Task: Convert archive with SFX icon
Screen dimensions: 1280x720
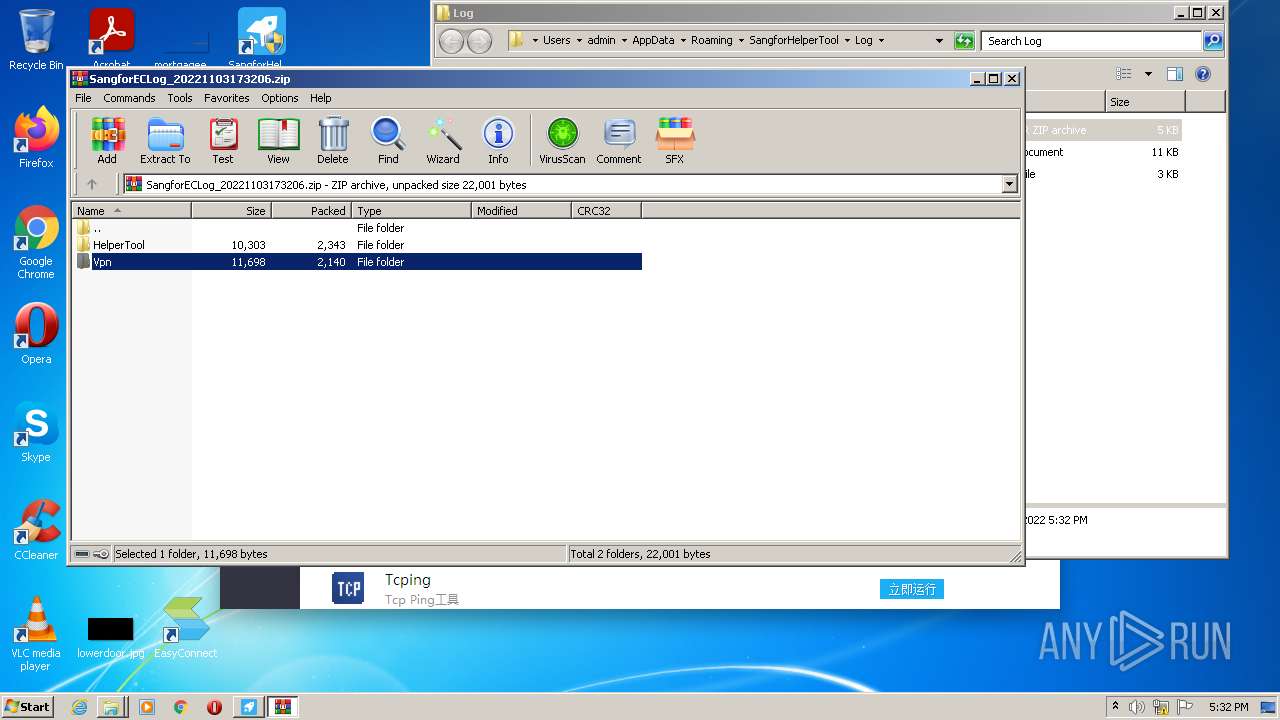Action: point(675,140)
